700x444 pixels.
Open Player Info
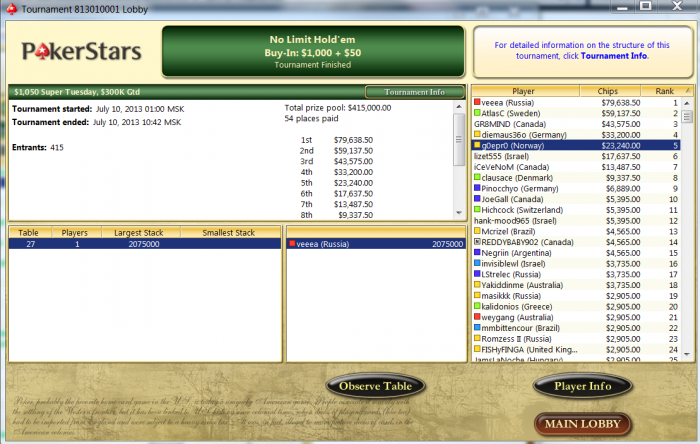point(582,386)
